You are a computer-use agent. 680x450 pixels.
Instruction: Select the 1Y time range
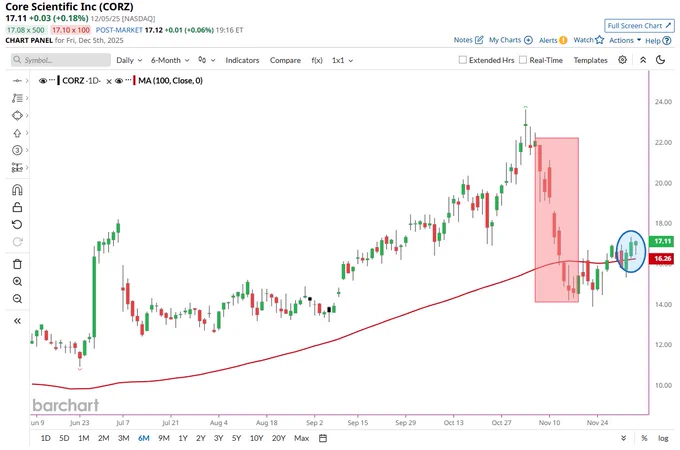pos(183,438)
